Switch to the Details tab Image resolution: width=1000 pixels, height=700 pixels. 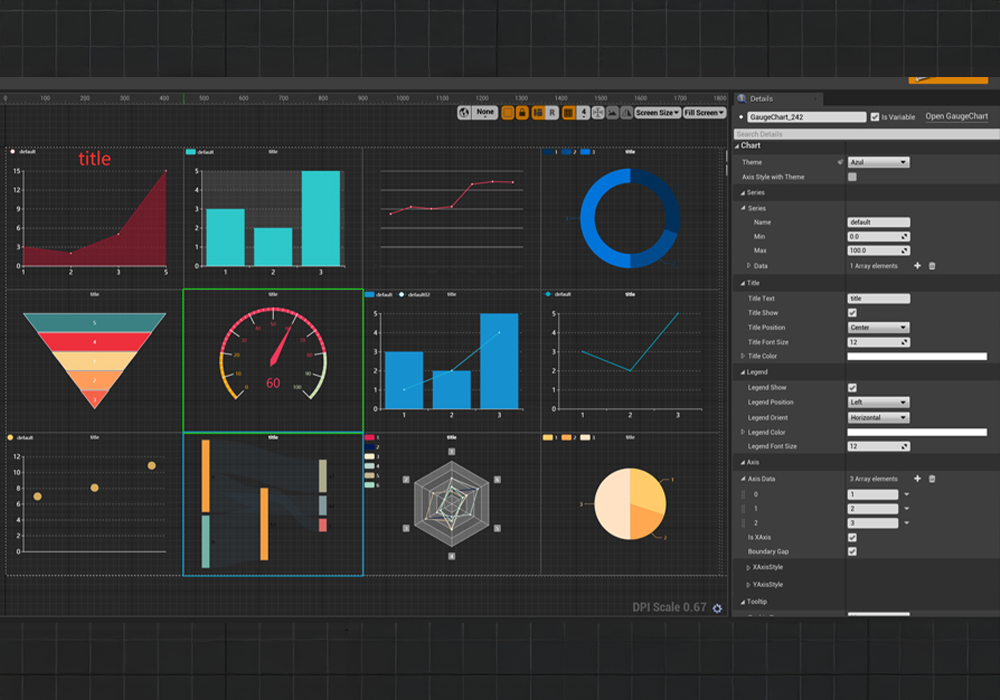pos(762,99)
